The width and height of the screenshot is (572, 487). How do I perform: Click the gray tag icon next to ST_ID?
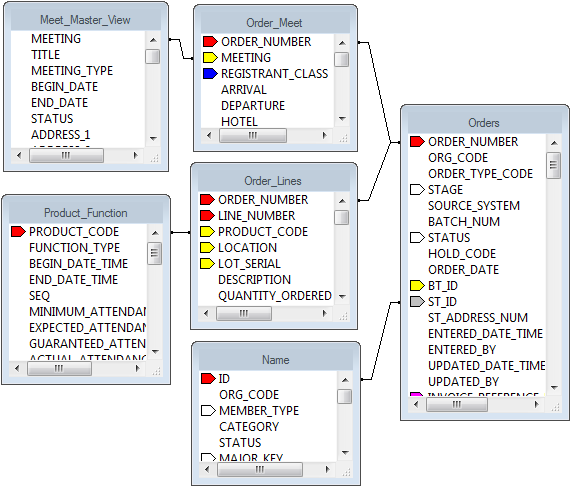pyautogui.click(x=417, y=302)
